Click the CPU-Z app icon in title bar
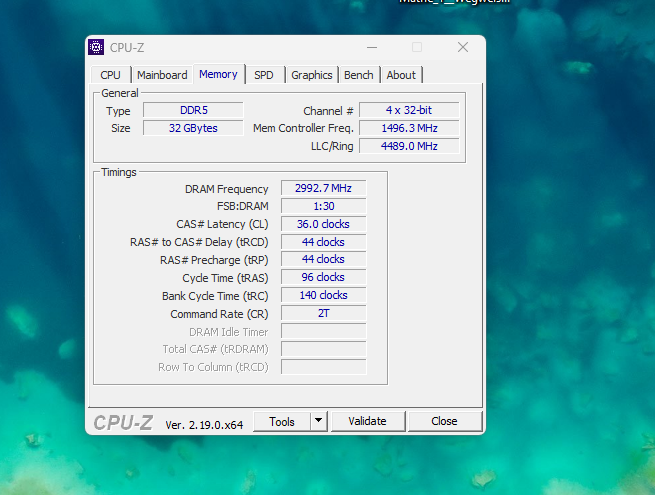Viewport: 655px width, 495px height. click(96, 47)
